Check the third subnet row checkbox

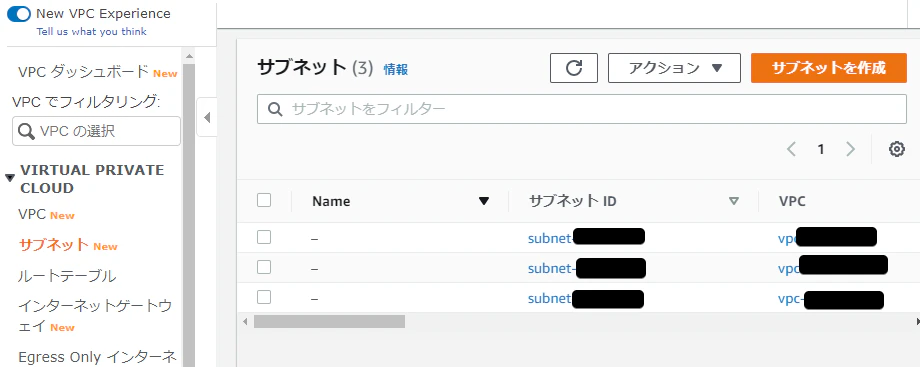[264, 297]
